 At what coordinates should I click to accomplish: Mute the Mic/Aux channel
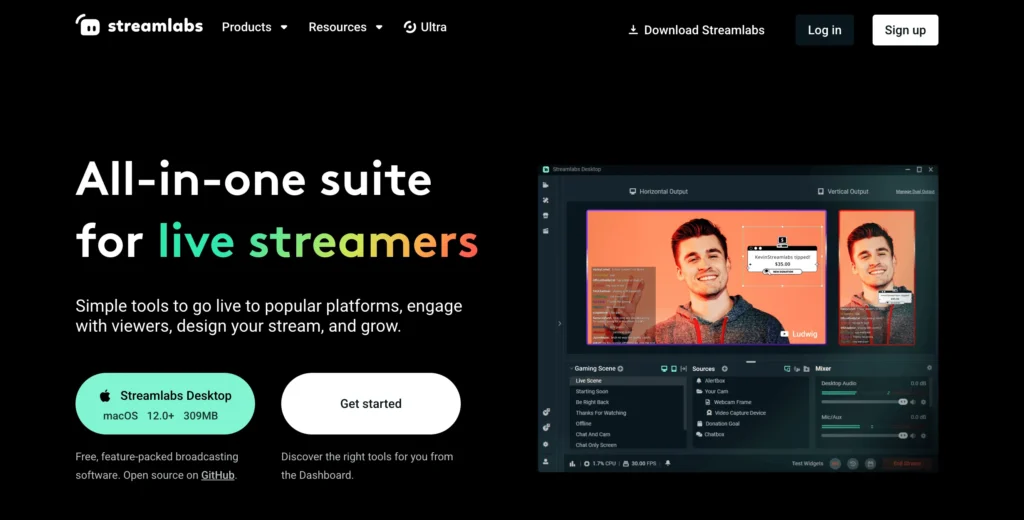913,436
